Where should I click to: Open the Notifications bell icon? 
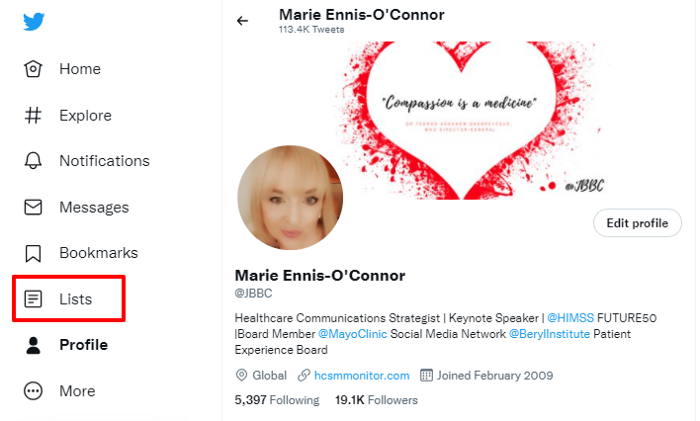coord(33,161)
